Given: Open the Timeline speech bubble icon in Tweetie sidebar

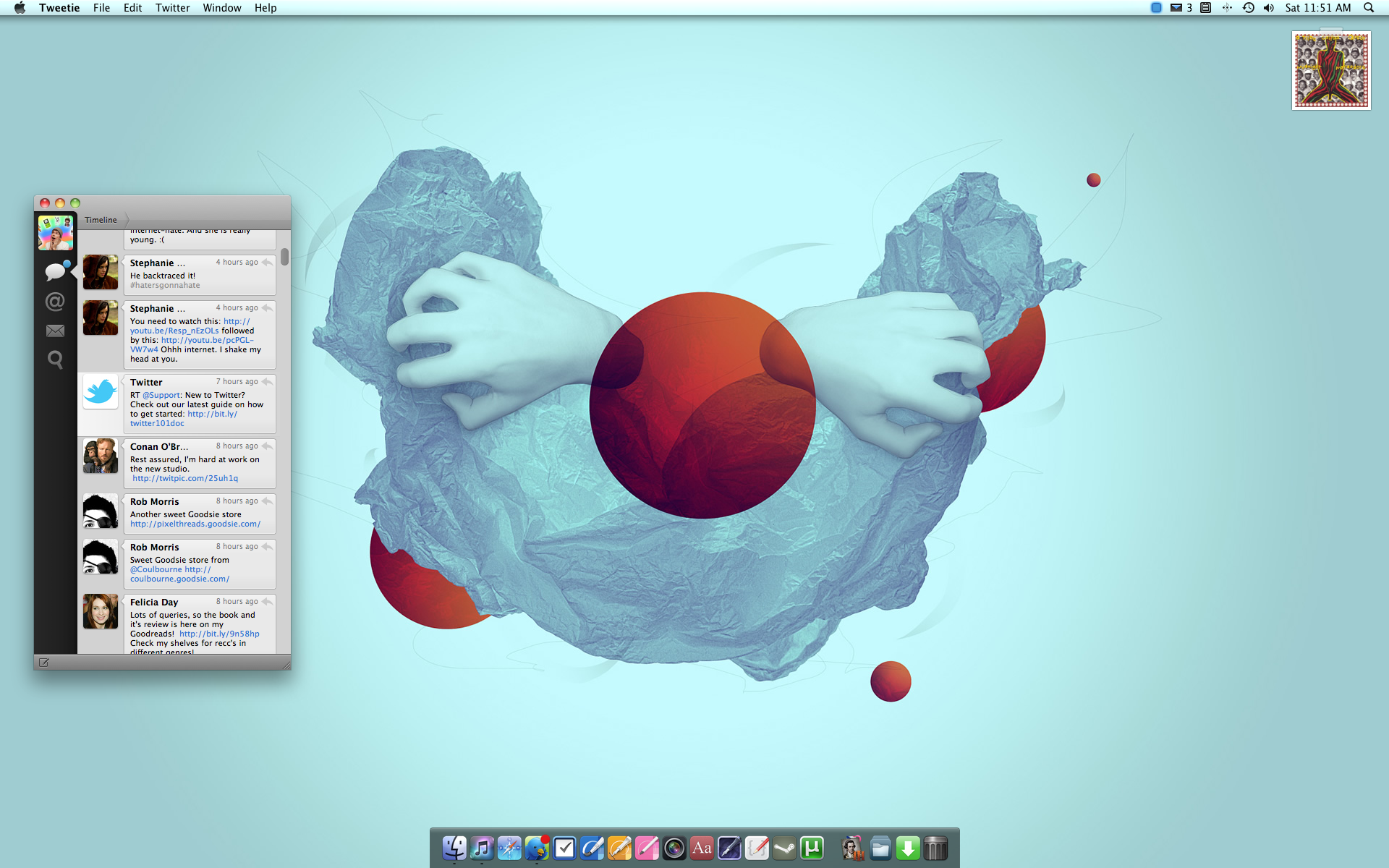Looking at the screenshot, I should (x=55, y=272).
